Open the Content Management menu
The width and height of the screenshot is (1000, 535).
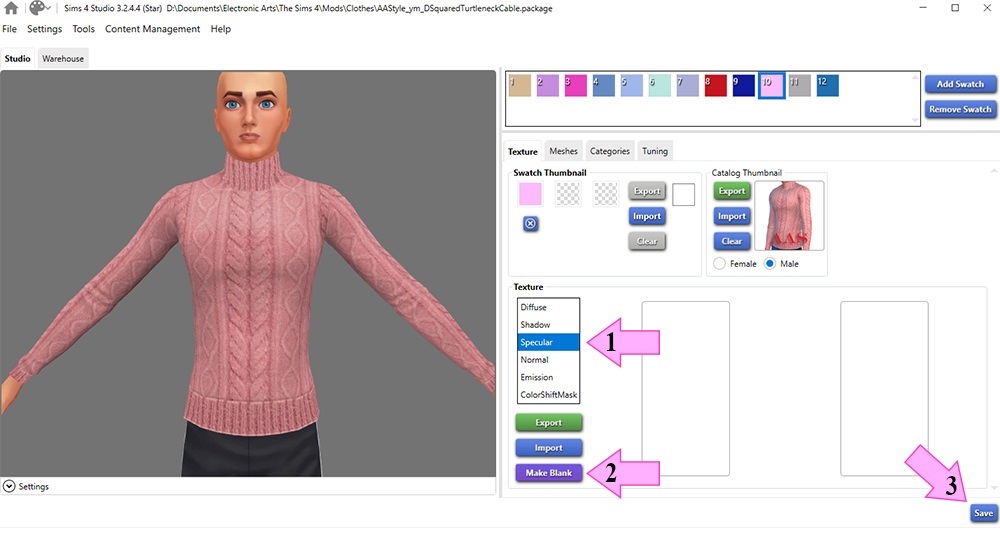point(152,29)
